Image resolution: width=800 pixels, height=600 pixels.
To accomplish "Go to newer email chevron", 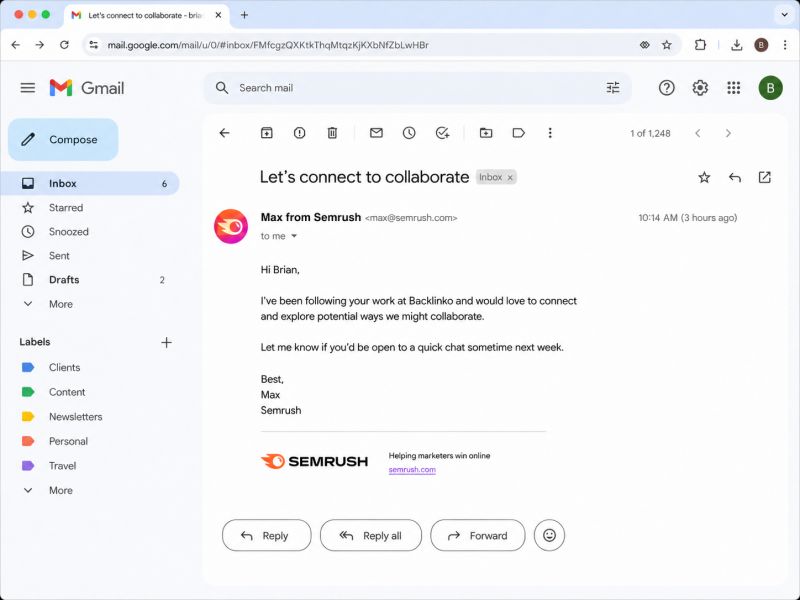I will pos(697,133).
